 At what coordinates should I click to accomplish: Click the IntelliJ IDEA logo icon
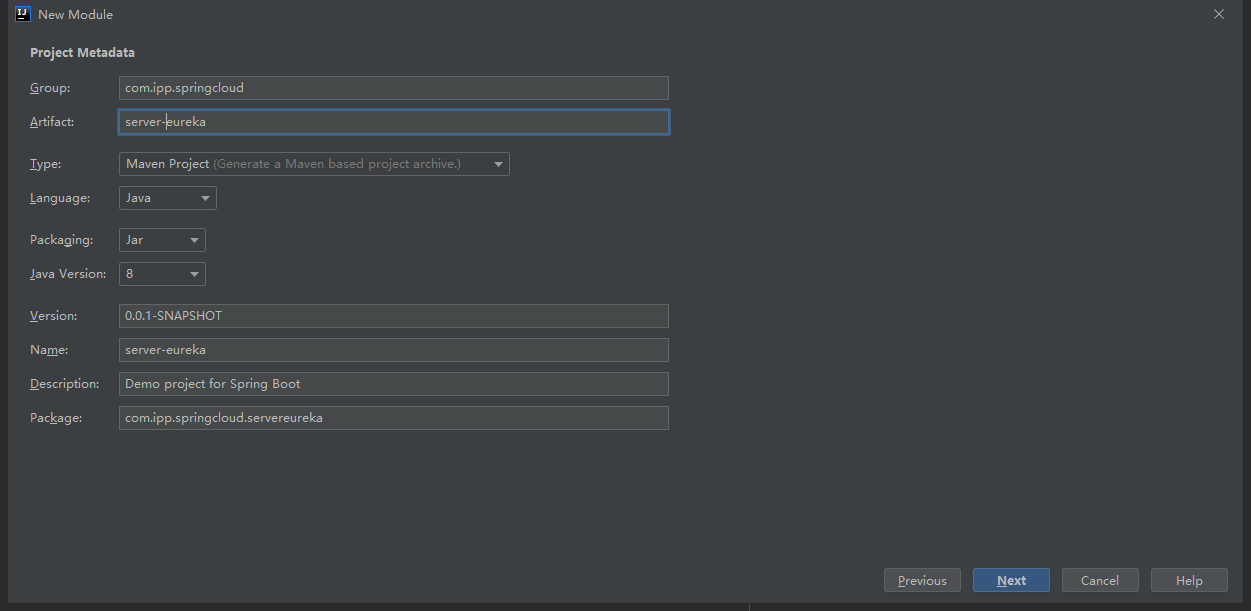point(23,14)
